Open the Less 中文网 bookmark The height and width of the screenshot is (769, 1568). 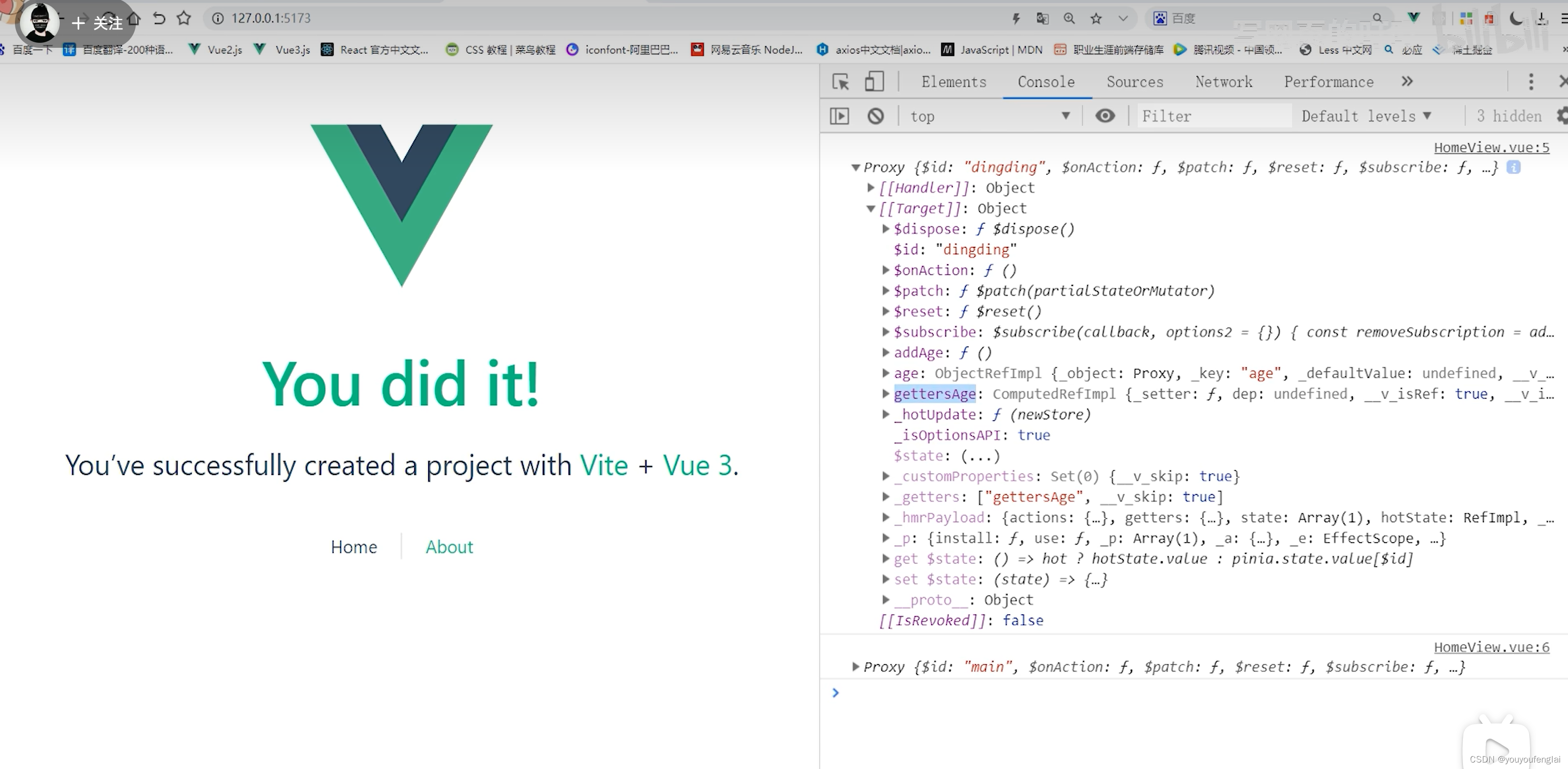pos(1335,49)
